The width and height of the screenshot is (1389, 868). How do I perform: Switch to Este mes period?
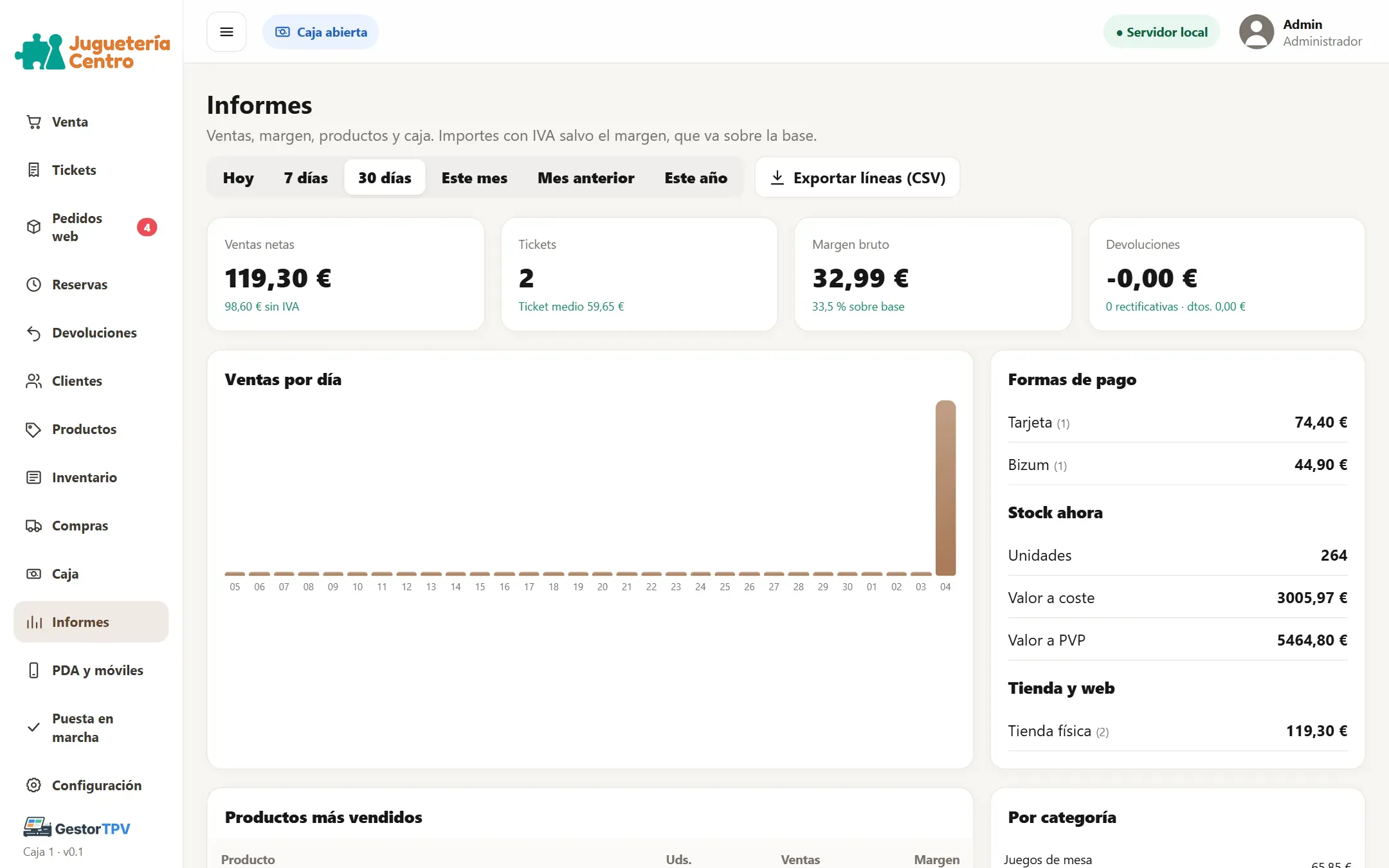(474, 177)
